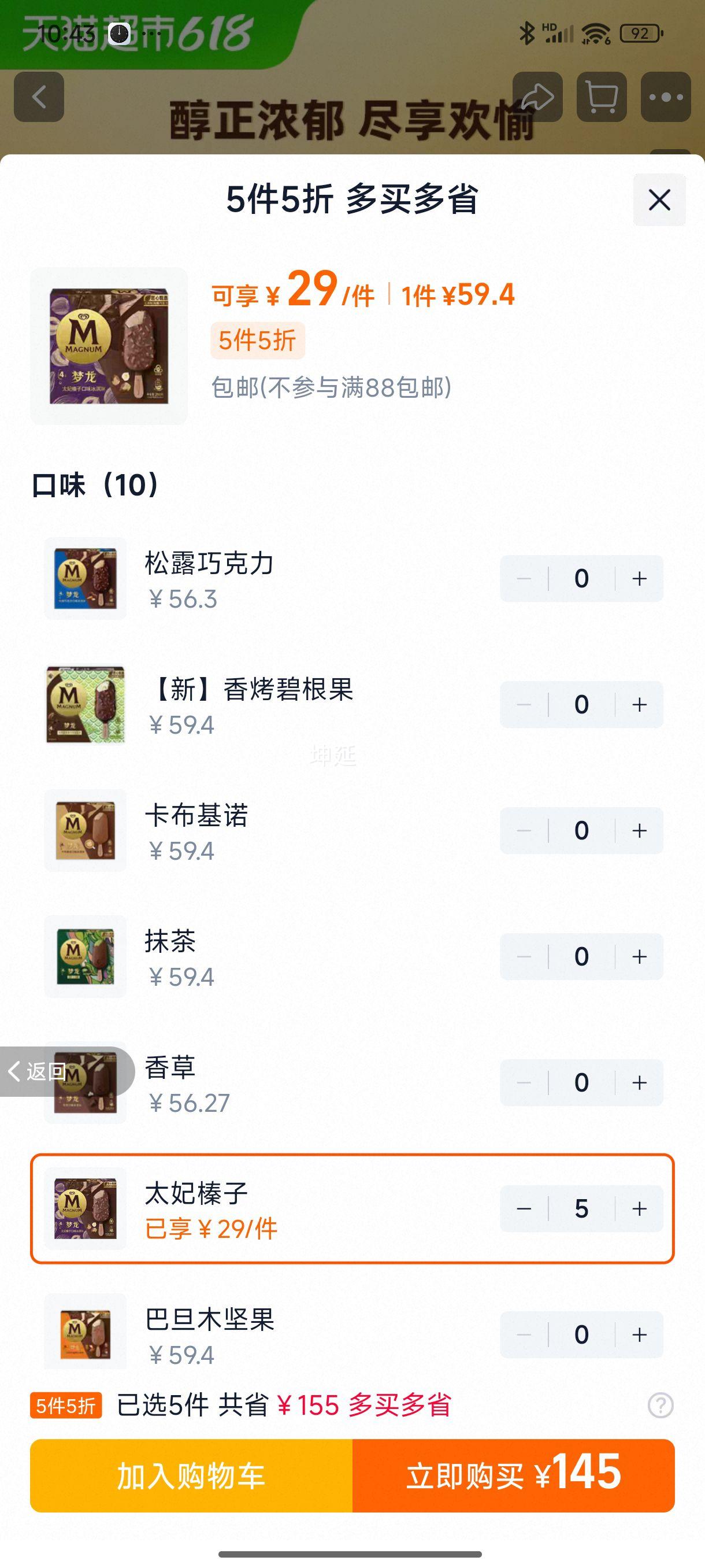Open the main Magnum product thumbnail
The height and width of the screenshot is (1568, 705).
109,346
